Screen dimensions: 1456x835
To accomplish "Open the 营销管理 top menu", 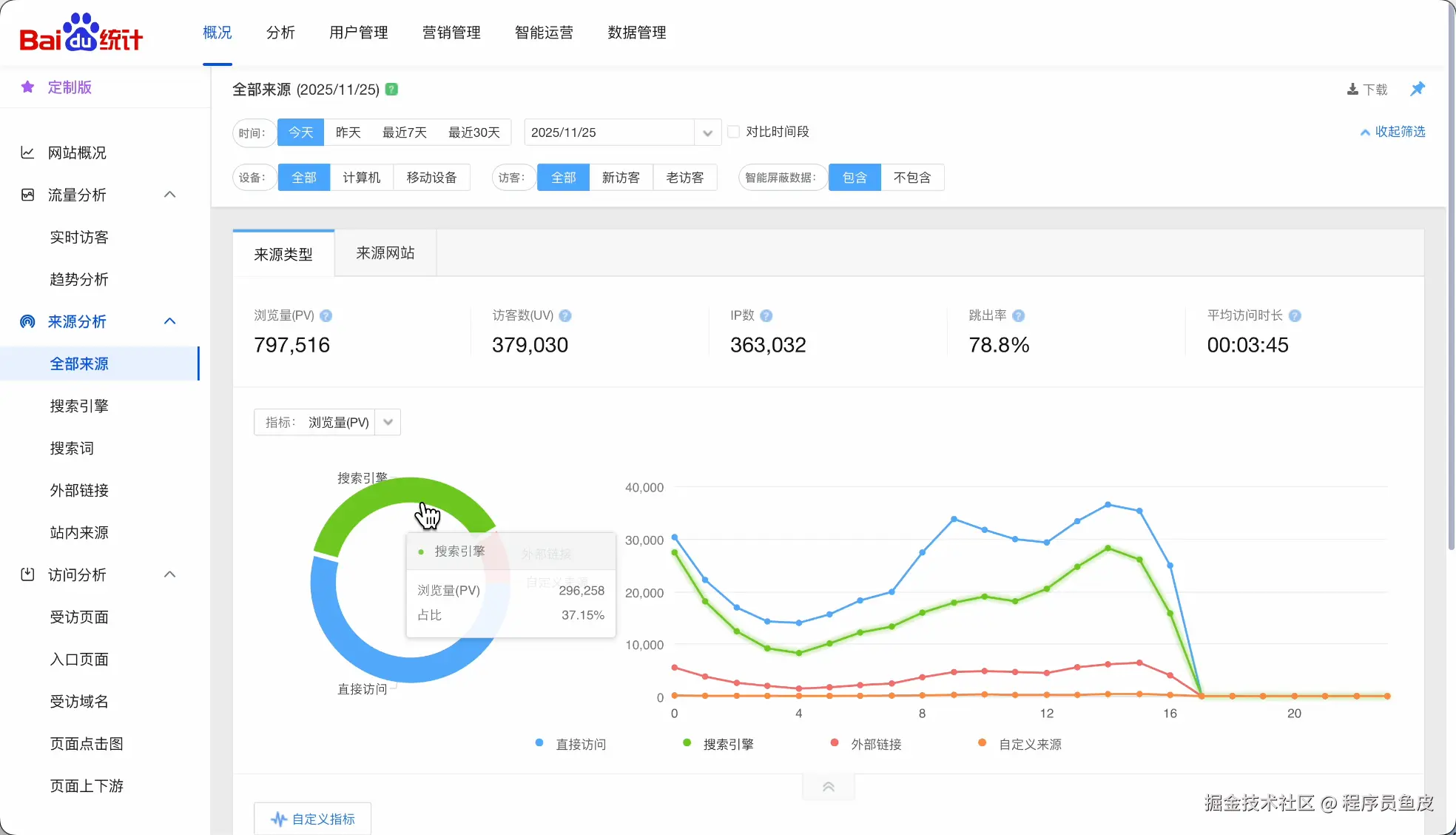I will pyautogui.click(x=451, y=33).
